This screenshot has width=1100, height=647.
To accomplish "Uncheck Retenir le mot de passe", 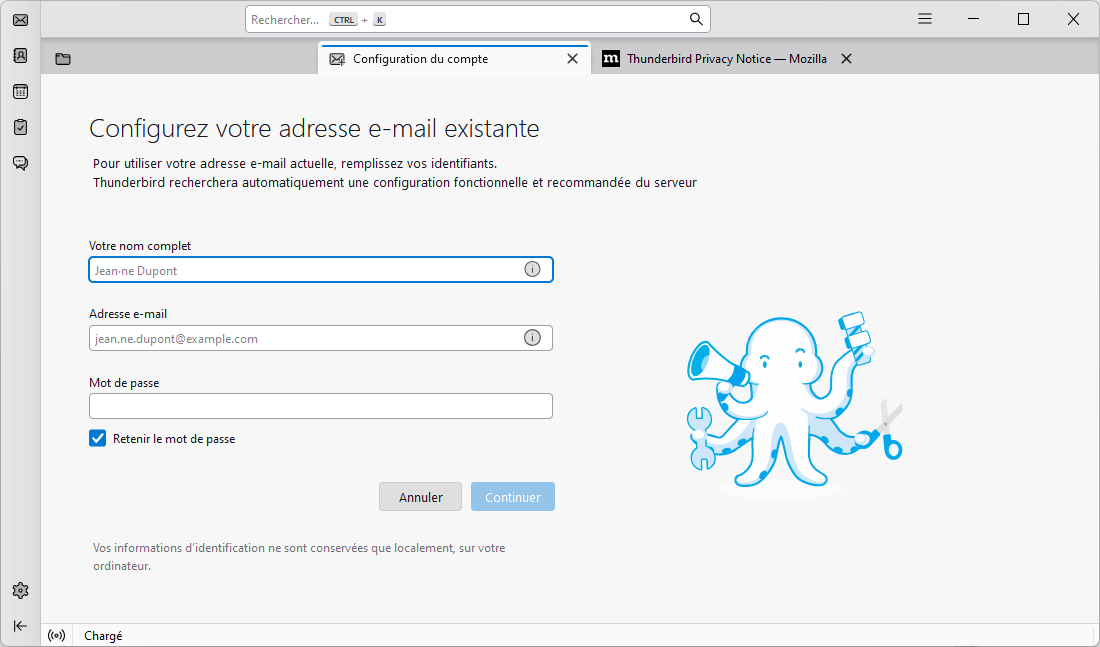I will tap(97, 438).
